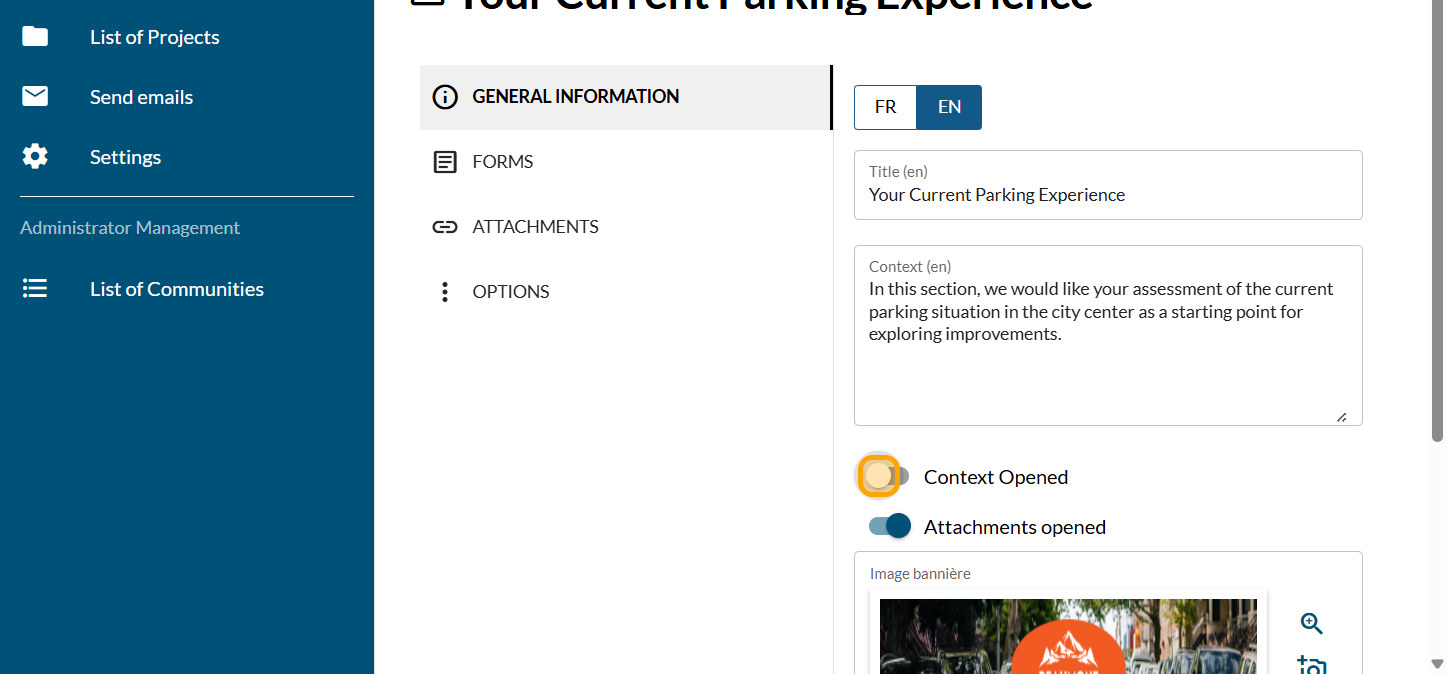Open the ATTACHMENTS tab
This screenshot has height=674, width=1447.
point(535,227)
